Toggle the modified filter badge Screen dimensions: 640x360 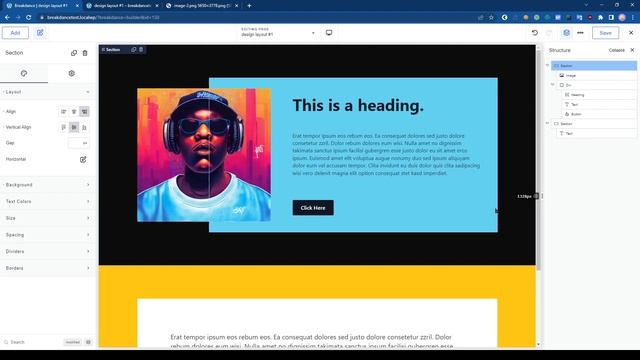click(73, 342)
